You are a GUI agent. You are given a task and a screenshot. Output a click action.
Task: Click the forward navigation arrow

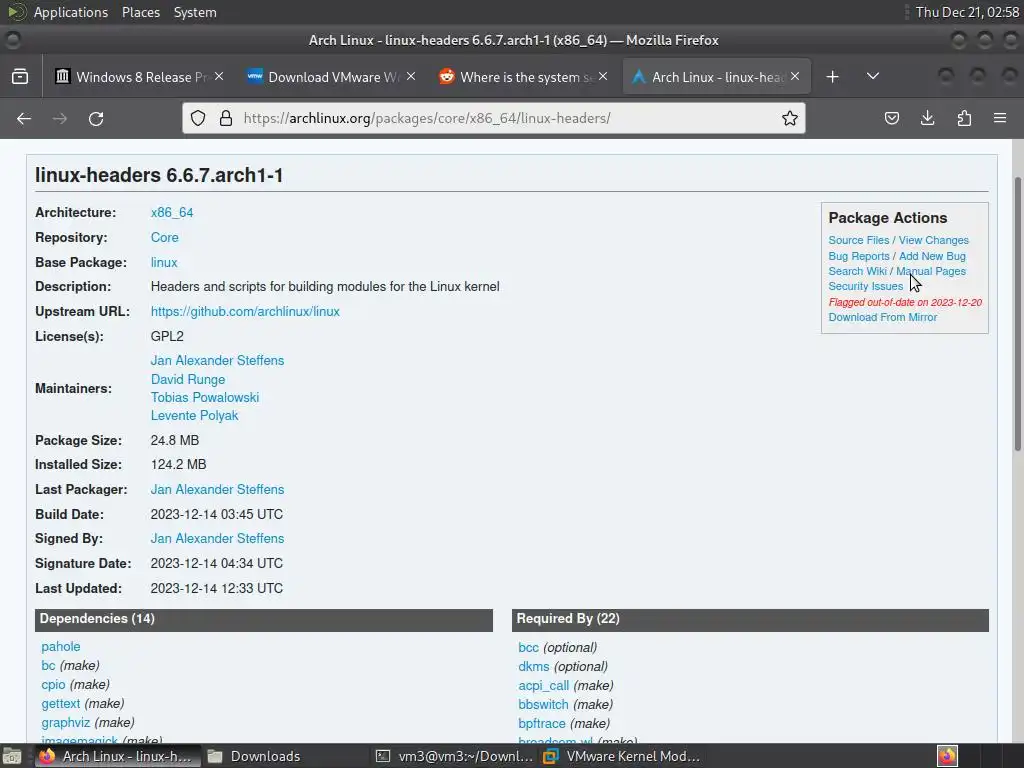tap(59, 118)
